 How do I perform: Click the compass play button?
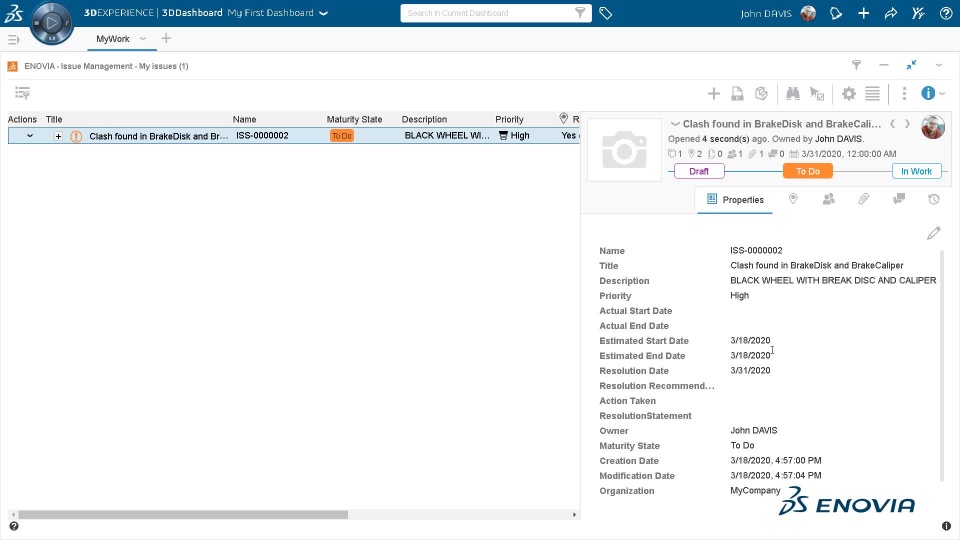click(x=52, y=23)
